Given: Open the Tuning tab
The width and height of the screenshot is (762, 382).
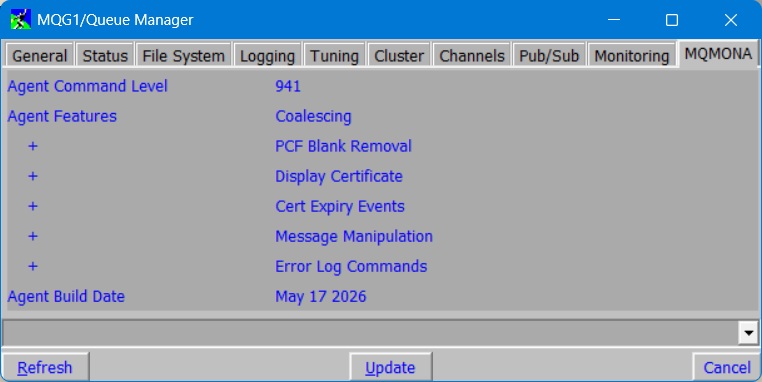Looking at the screenshot, I should [334, 56].
